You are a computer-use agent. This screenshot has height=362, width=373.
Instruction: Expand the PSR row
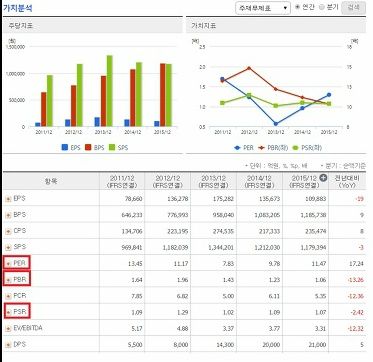point(8,312)
